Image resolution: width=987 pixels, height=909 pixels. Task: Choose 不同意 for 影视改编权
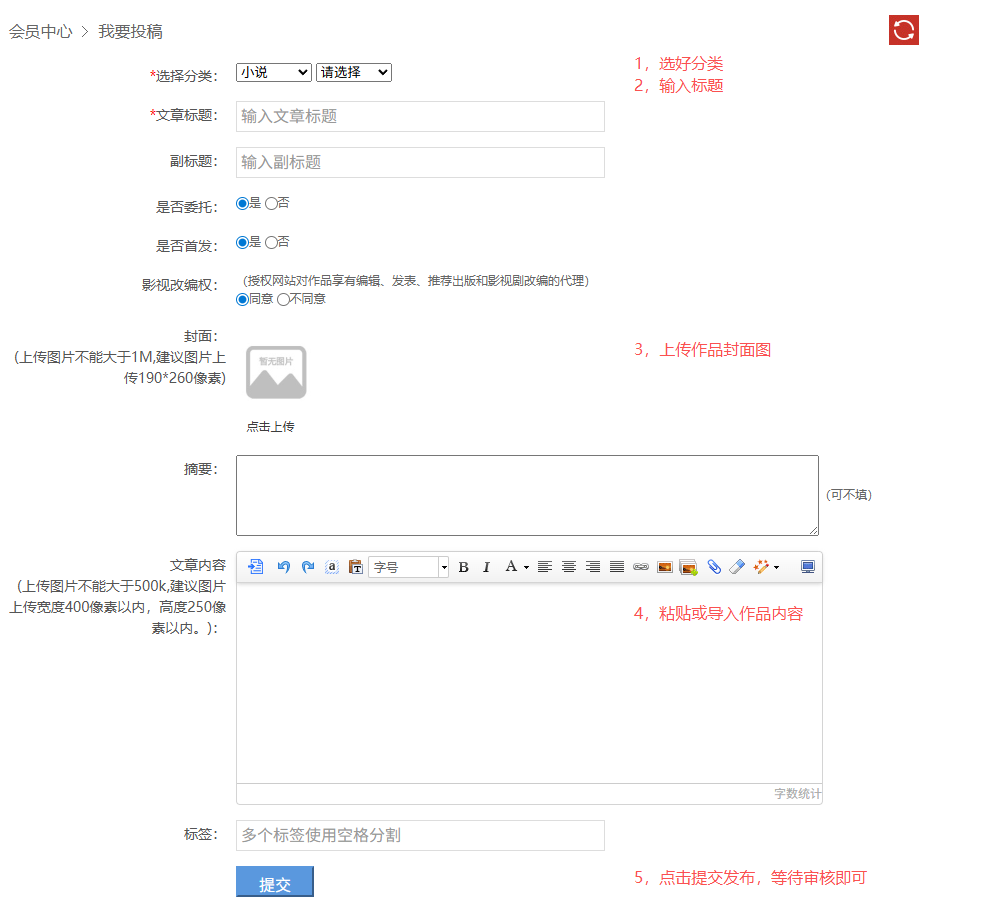click(283, 299)
